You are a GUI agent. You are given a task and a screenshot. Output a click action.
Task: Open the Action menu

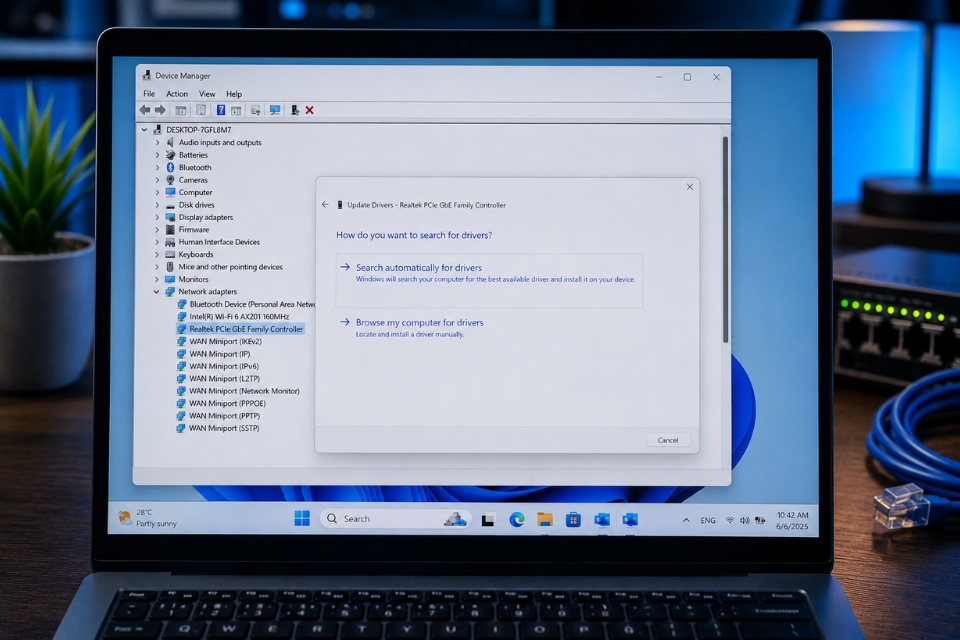click(x=177, y=94)
